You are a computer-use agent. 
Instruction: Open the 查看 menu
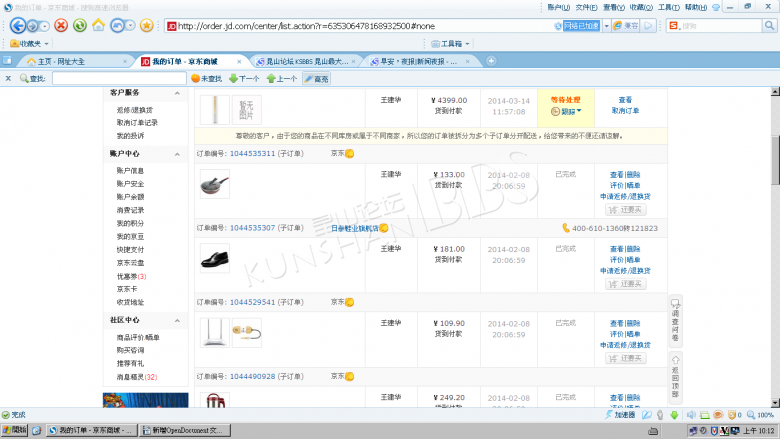click(x=614, y=7)
